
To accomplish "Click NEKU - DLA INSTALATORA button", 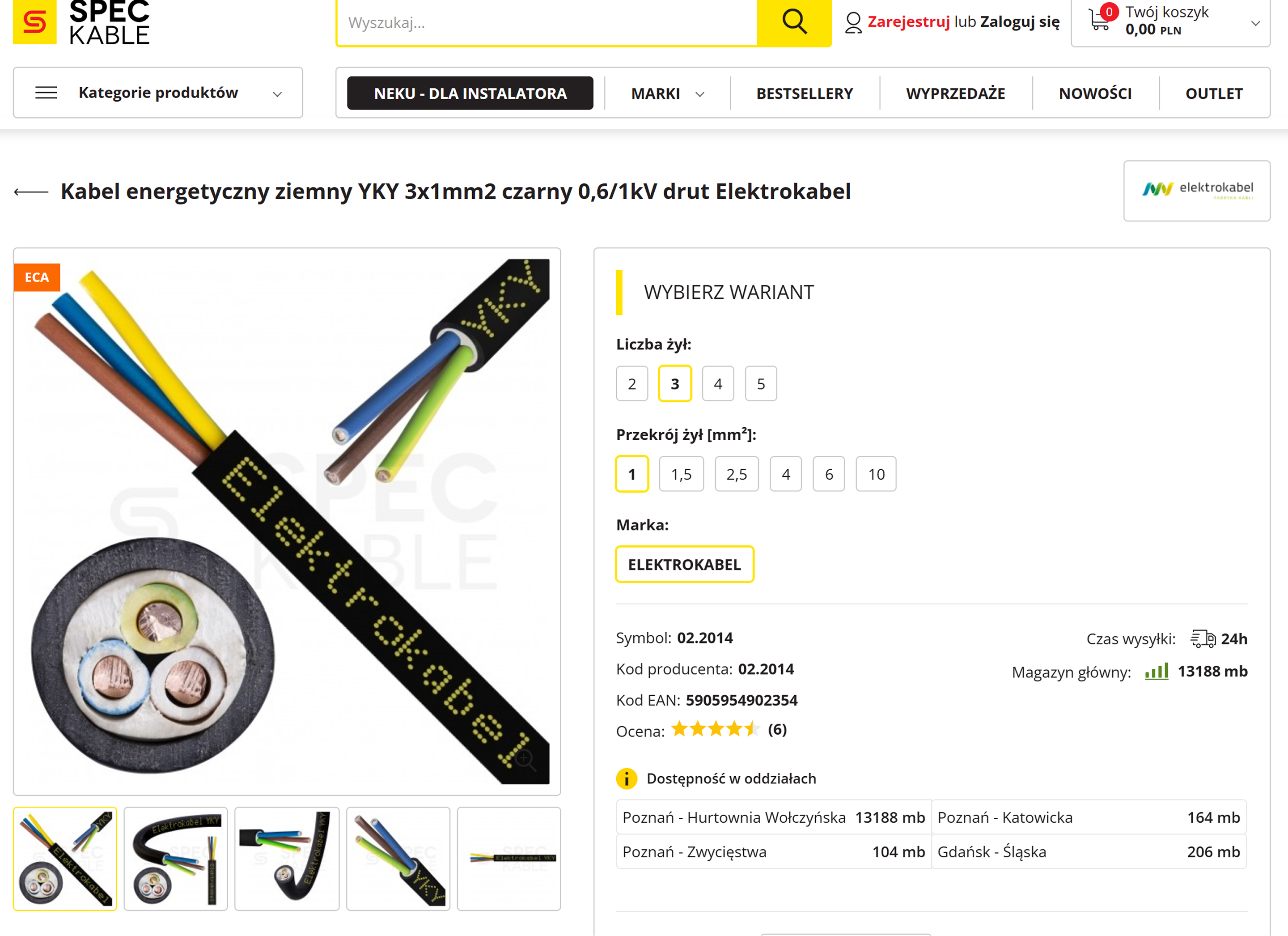I will [x=470, y=93].
